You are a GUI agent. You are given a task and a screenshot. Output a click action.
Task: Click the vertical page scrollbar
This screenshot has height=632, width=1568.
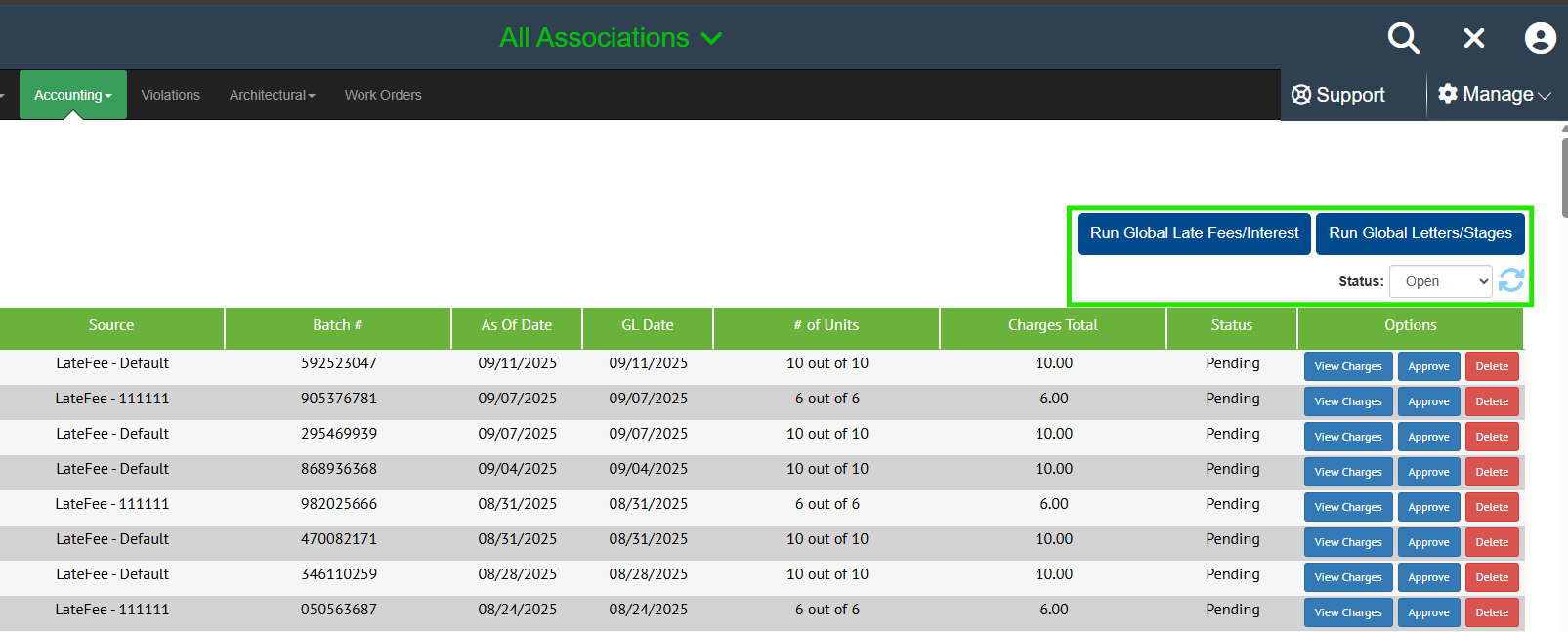tap(1564, 176)
